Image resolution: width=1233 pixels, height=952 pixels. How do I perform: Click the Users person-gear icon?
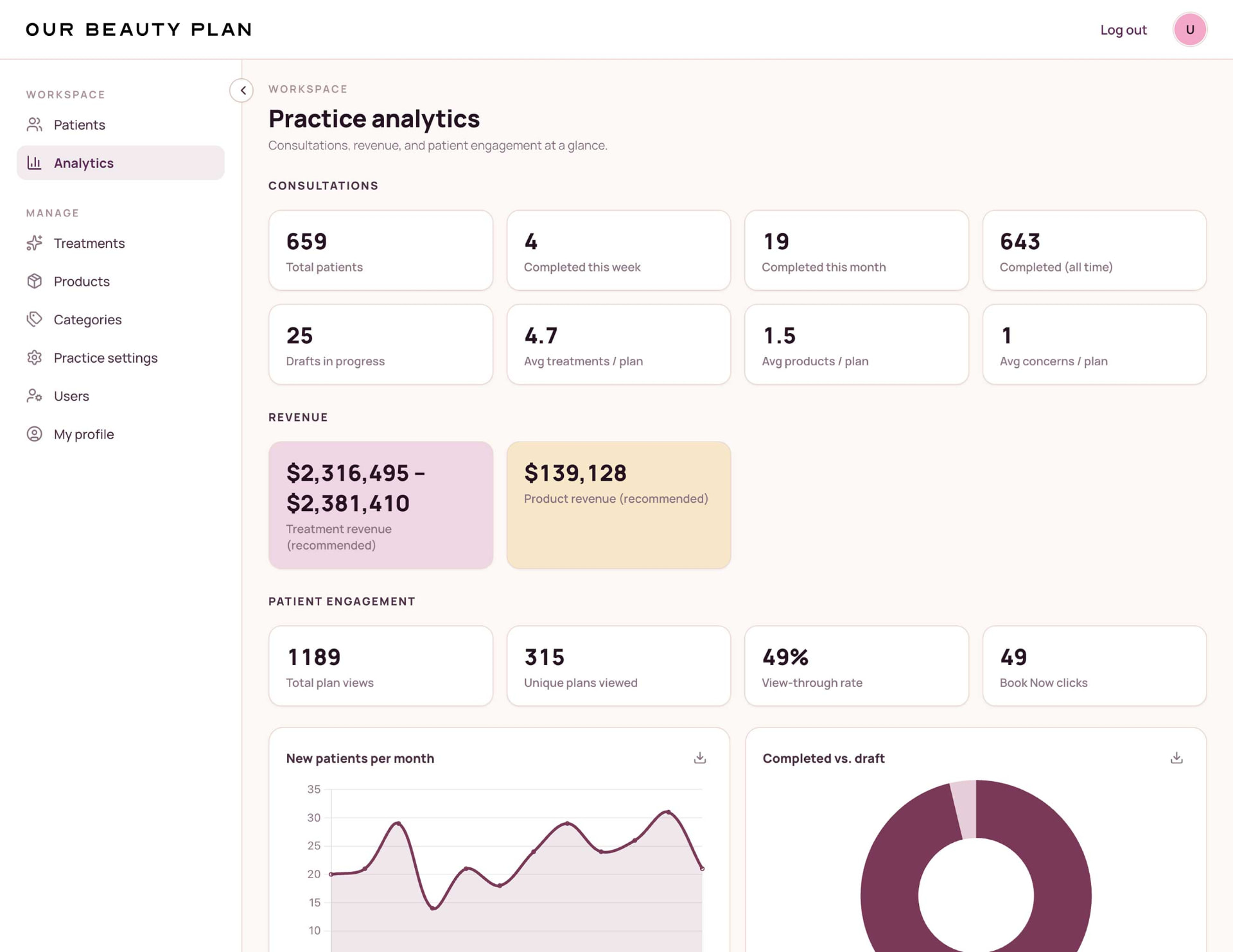[35, 396]
